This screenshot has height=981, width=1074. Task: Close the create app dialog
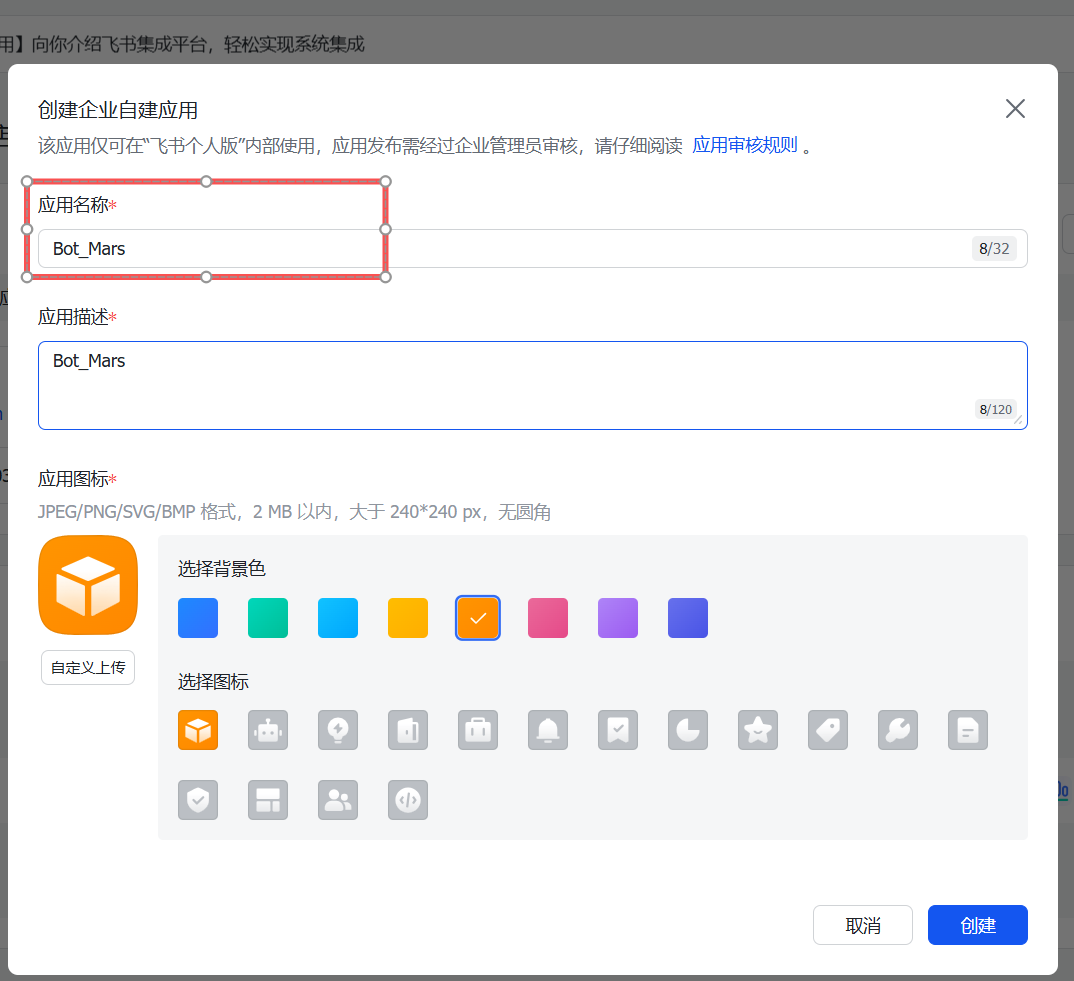tap(1015, 108)
